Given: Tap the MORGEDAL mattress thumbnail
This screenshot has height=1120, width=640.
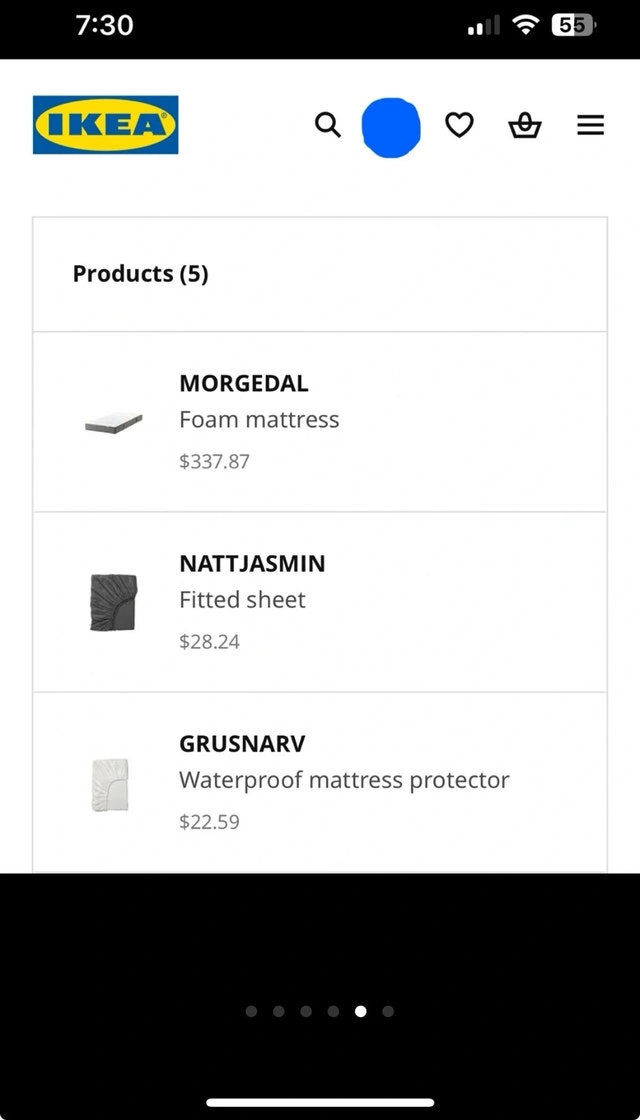Looking at the screenshot, I should pos(113,423).
